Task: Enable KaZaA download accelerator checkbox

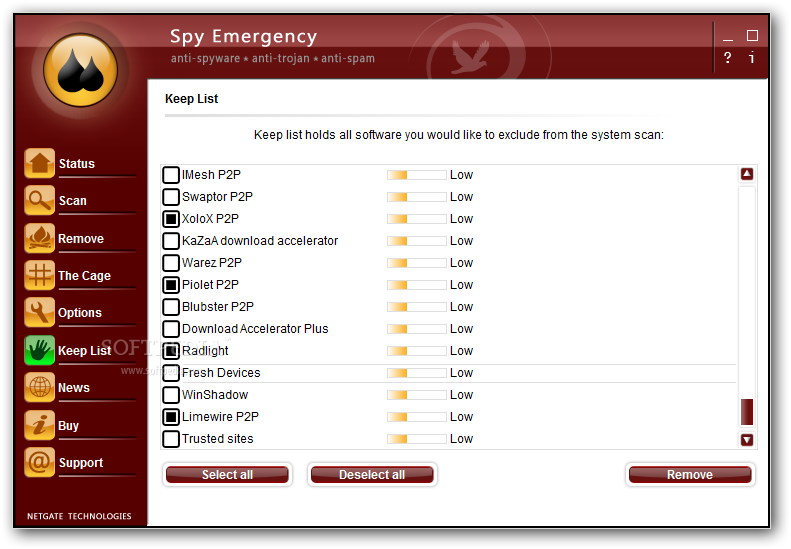Action: tap(171, 241)
